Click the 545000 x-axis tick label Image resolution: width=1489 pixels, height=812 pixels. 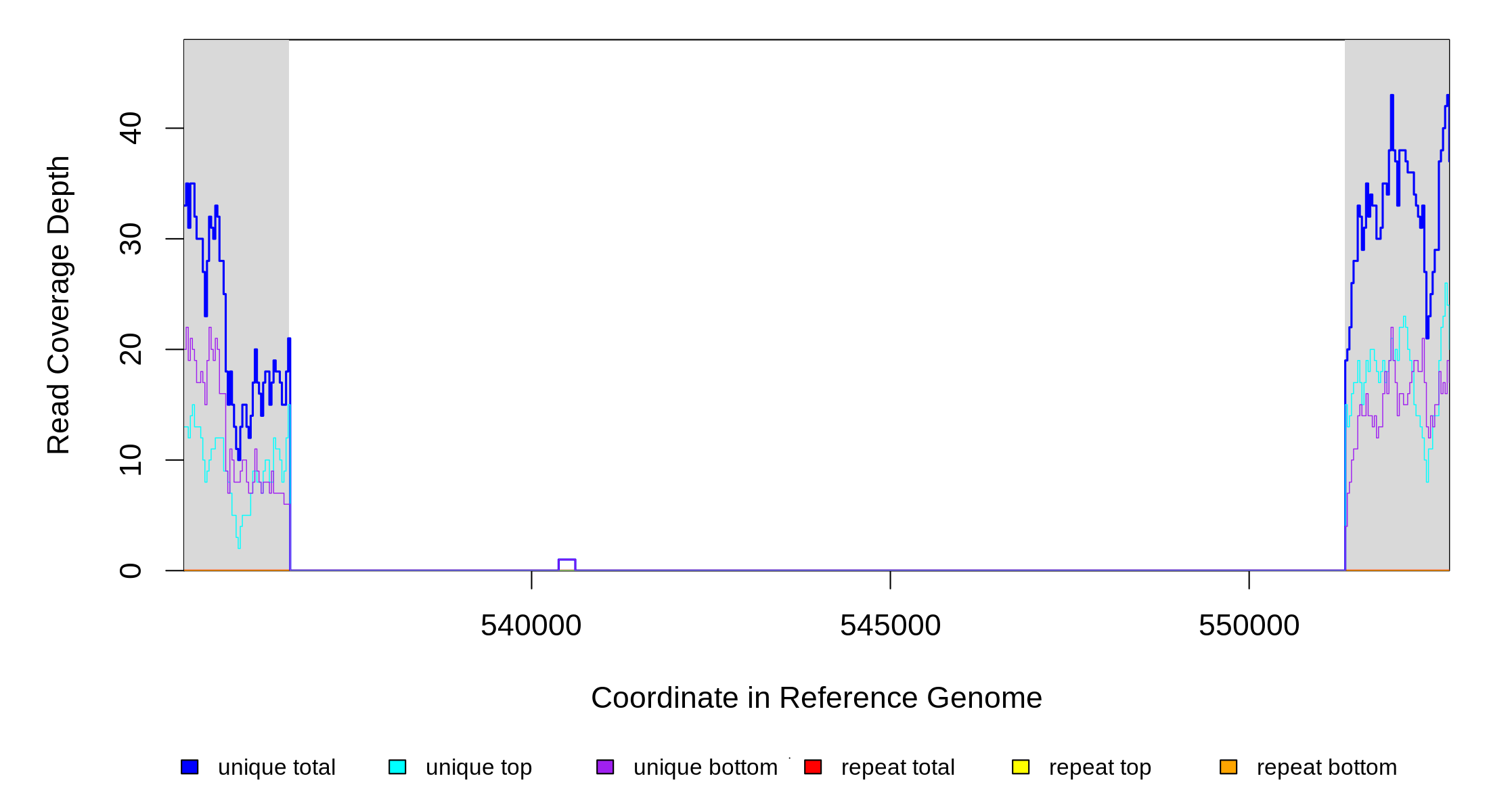[890, 625]
